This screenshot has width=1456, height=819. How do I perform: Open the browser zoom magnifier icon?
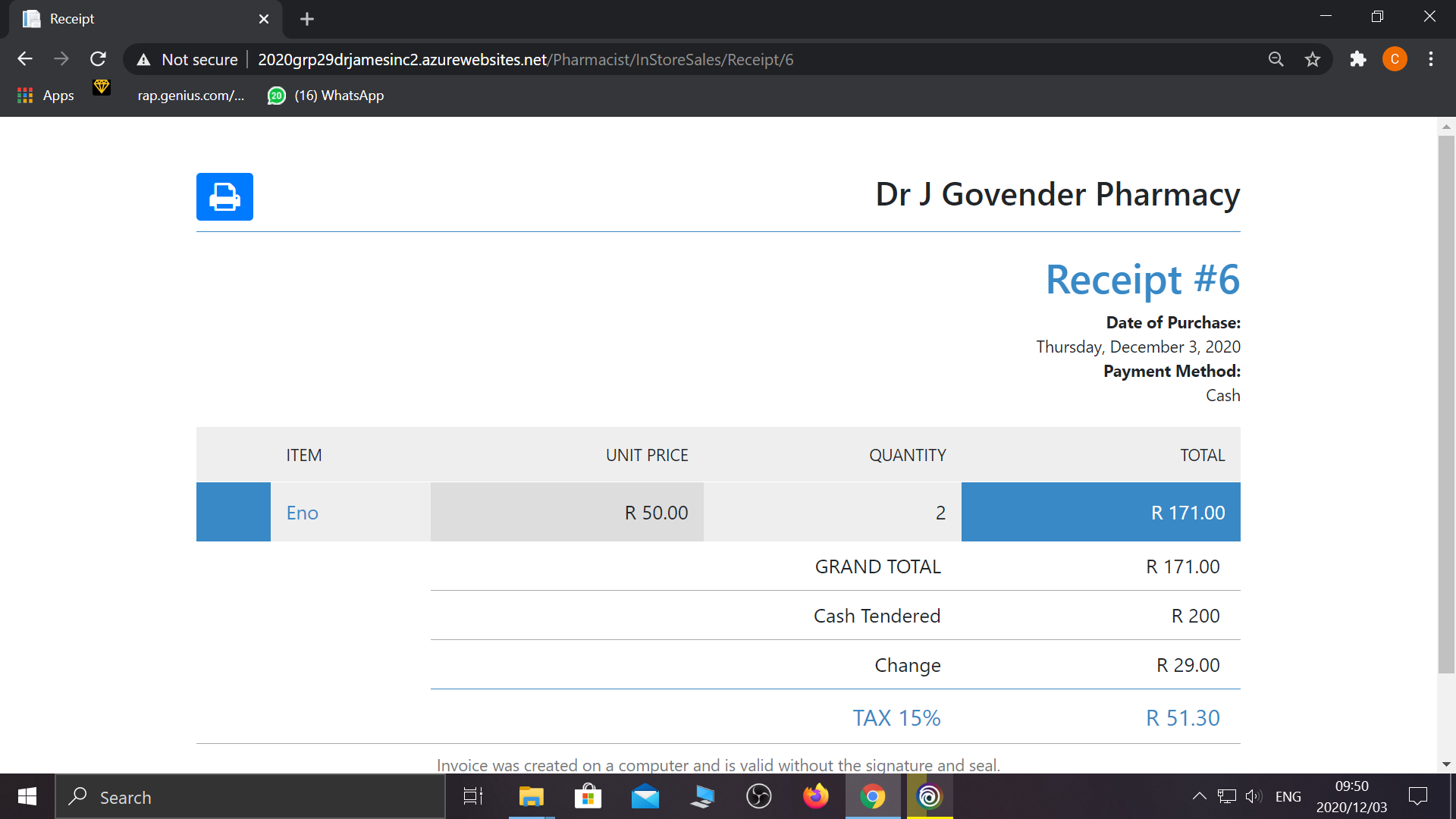[1276, 59]
